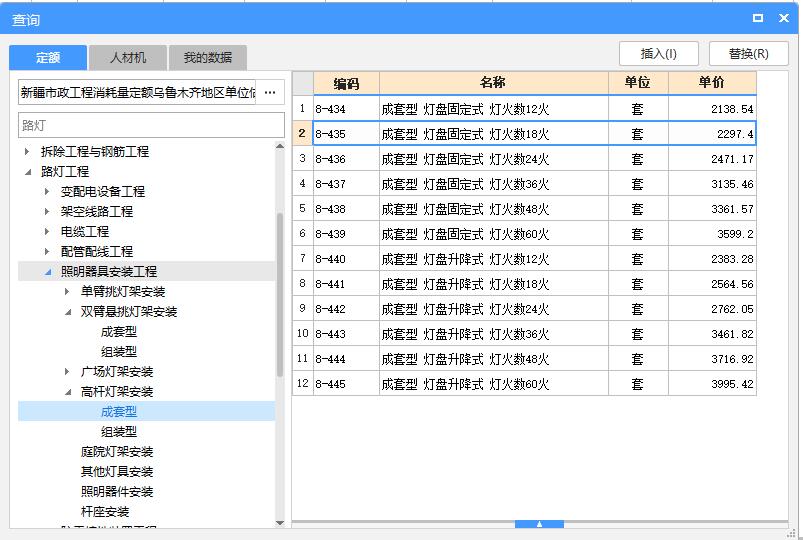This screenshot has width=803, height=540.
Task: Select 电缆工程 tree label
Action: coord(84,232)
